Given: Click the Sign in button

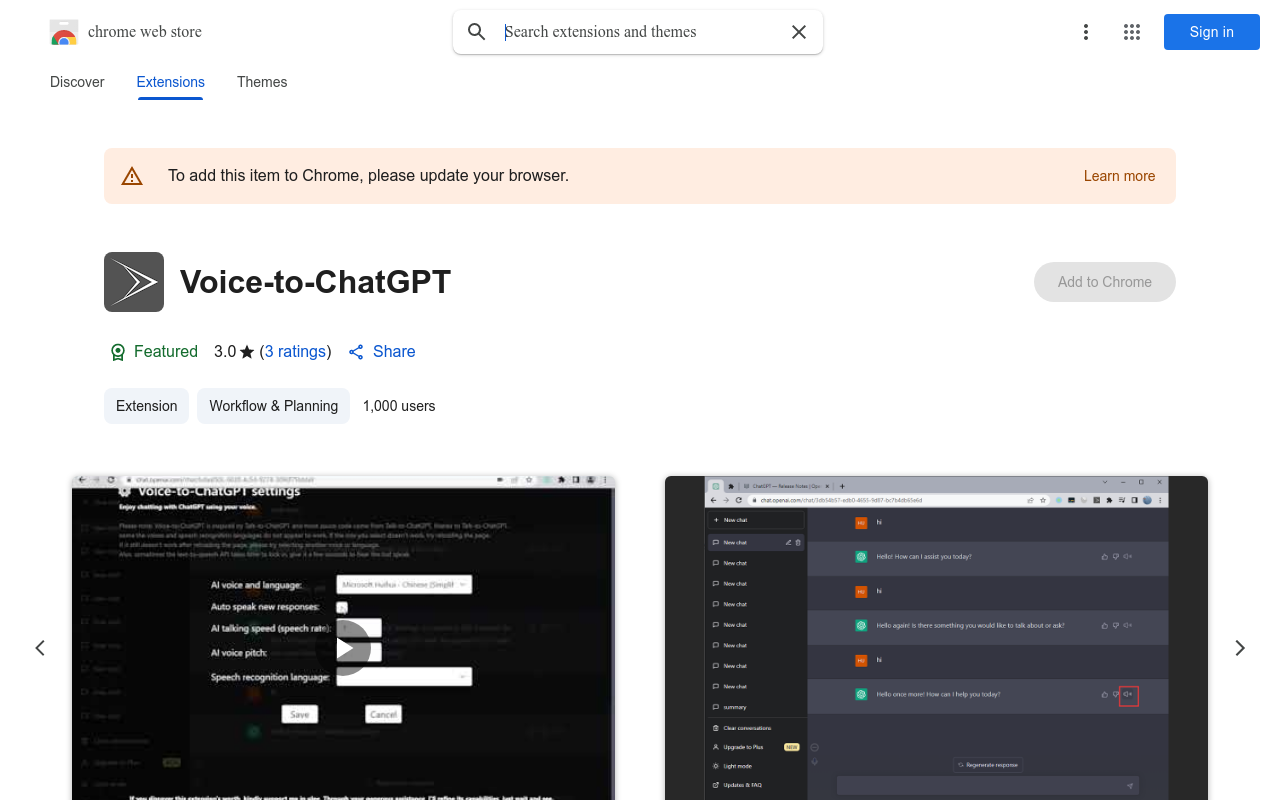Looking at the screenshot, I should (1212, 32).
